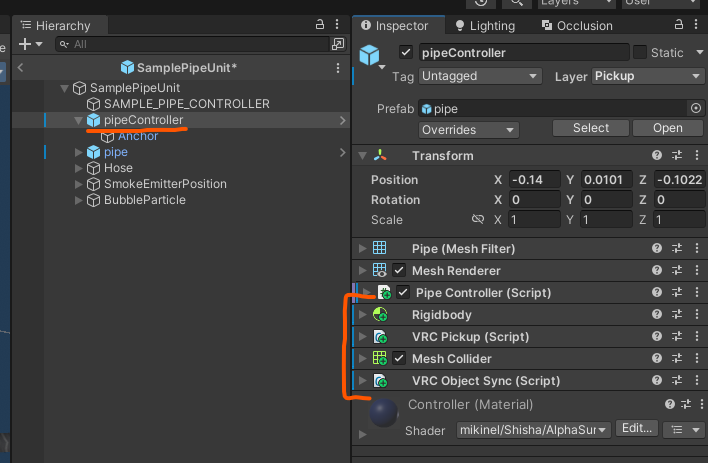Open the Hierarchy panel three-dot menu
Image resolution: width=708 pixels, height=463 pixels.
337,24
